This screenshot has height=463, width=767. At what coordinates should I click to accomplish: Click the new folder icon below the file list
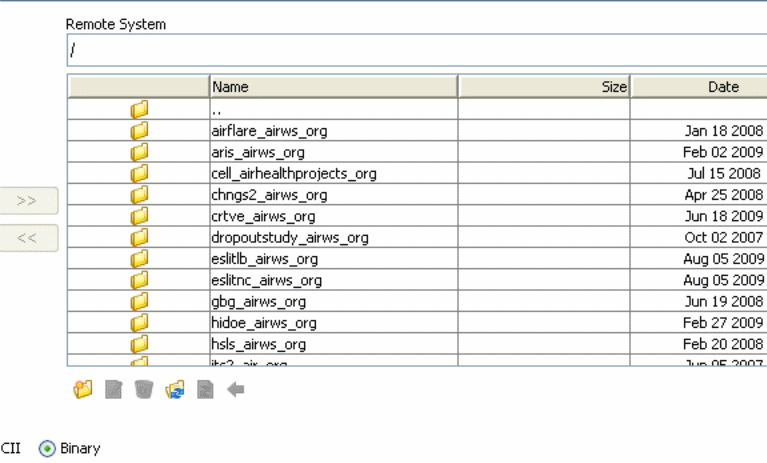point(82,390)
